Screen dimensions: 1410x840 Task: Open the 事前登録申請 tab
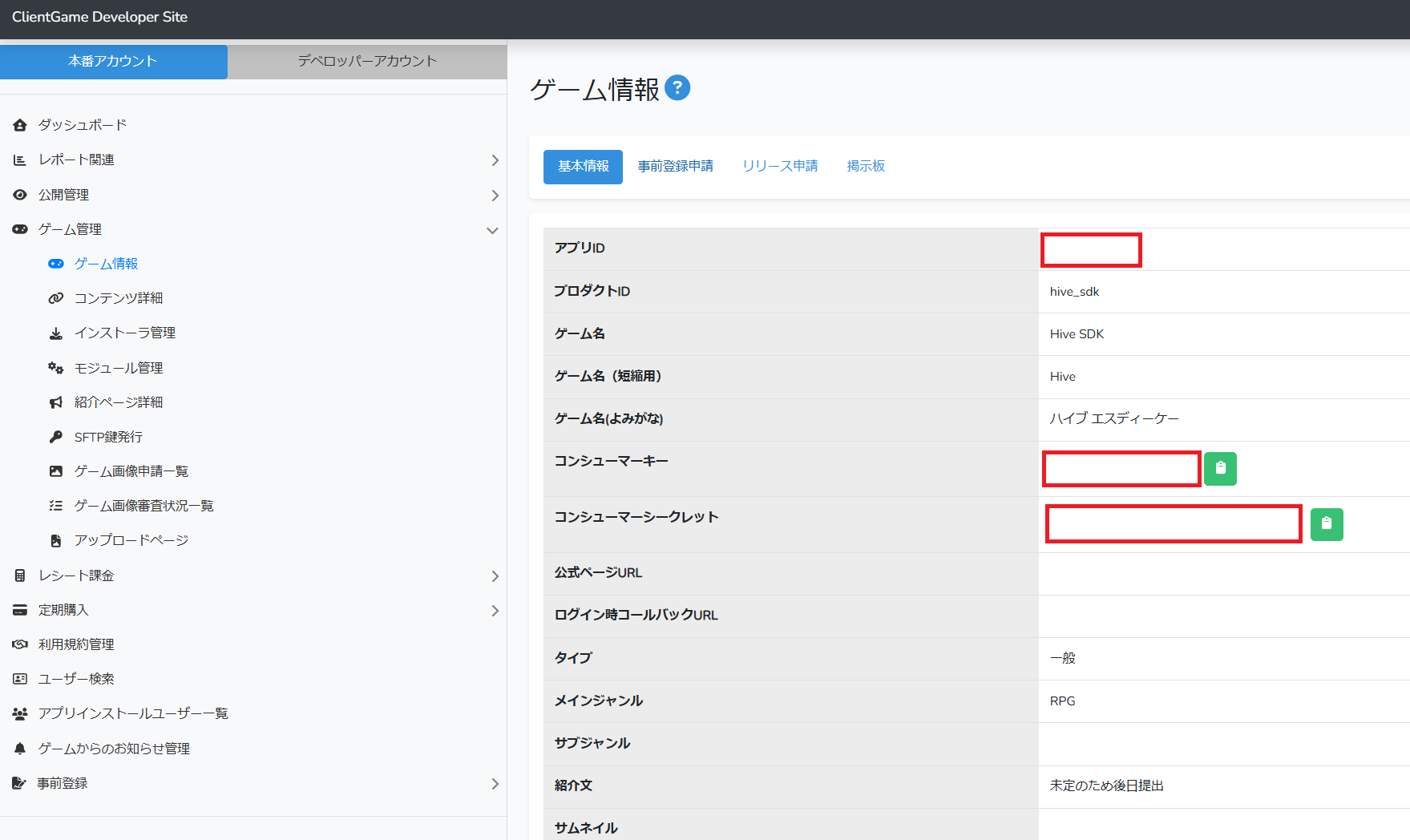click(x=676, y=166)
